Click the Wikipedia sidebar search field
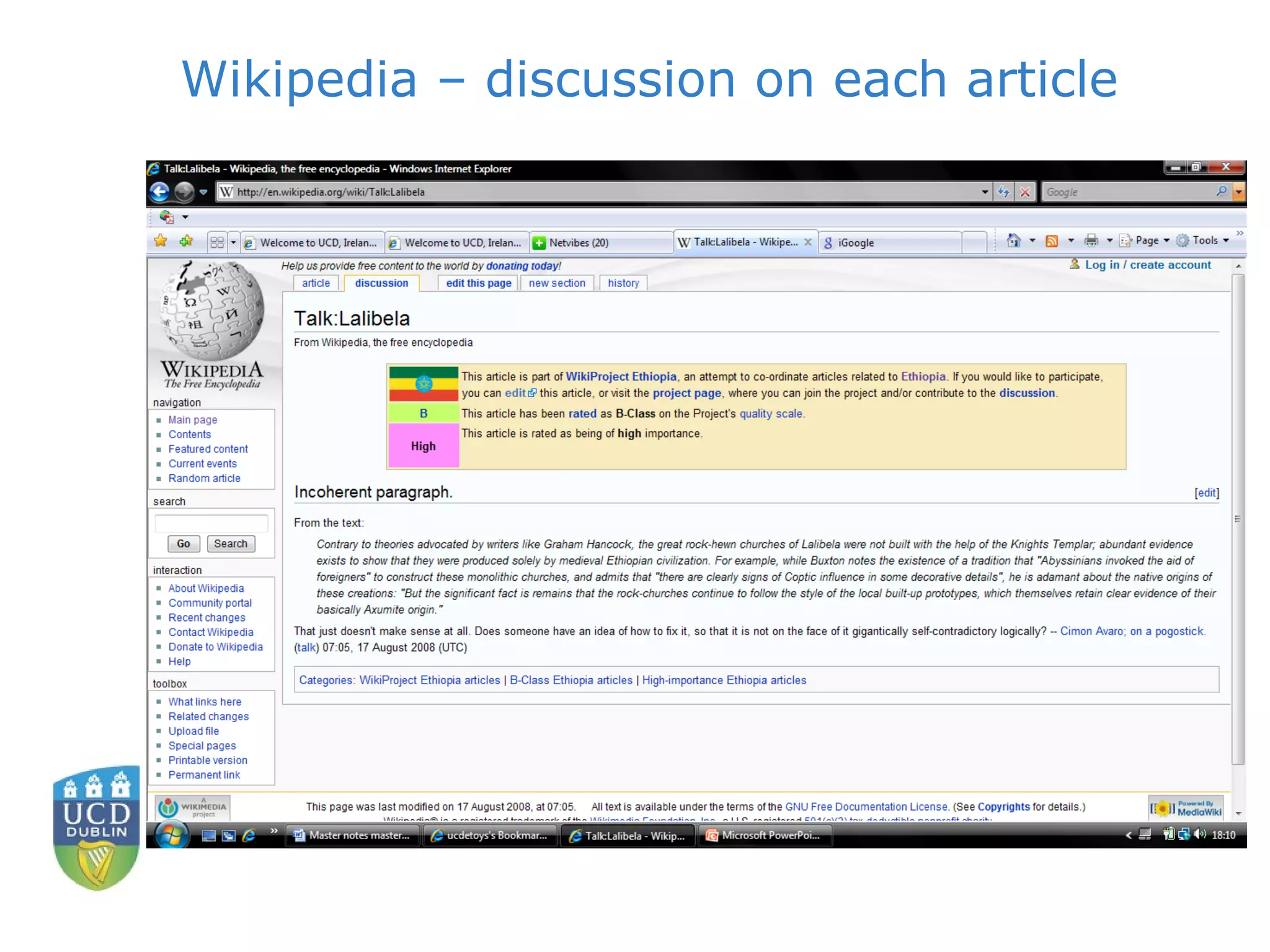 pos(211,524)
